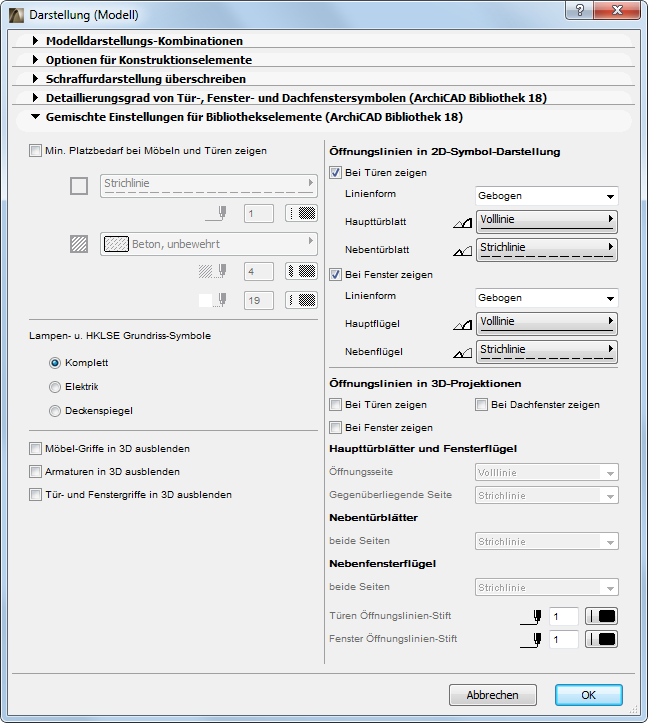
Task: Collapse Gemischte Einstellungen für Bibliothekselemente panel
Action: (35, 117)
